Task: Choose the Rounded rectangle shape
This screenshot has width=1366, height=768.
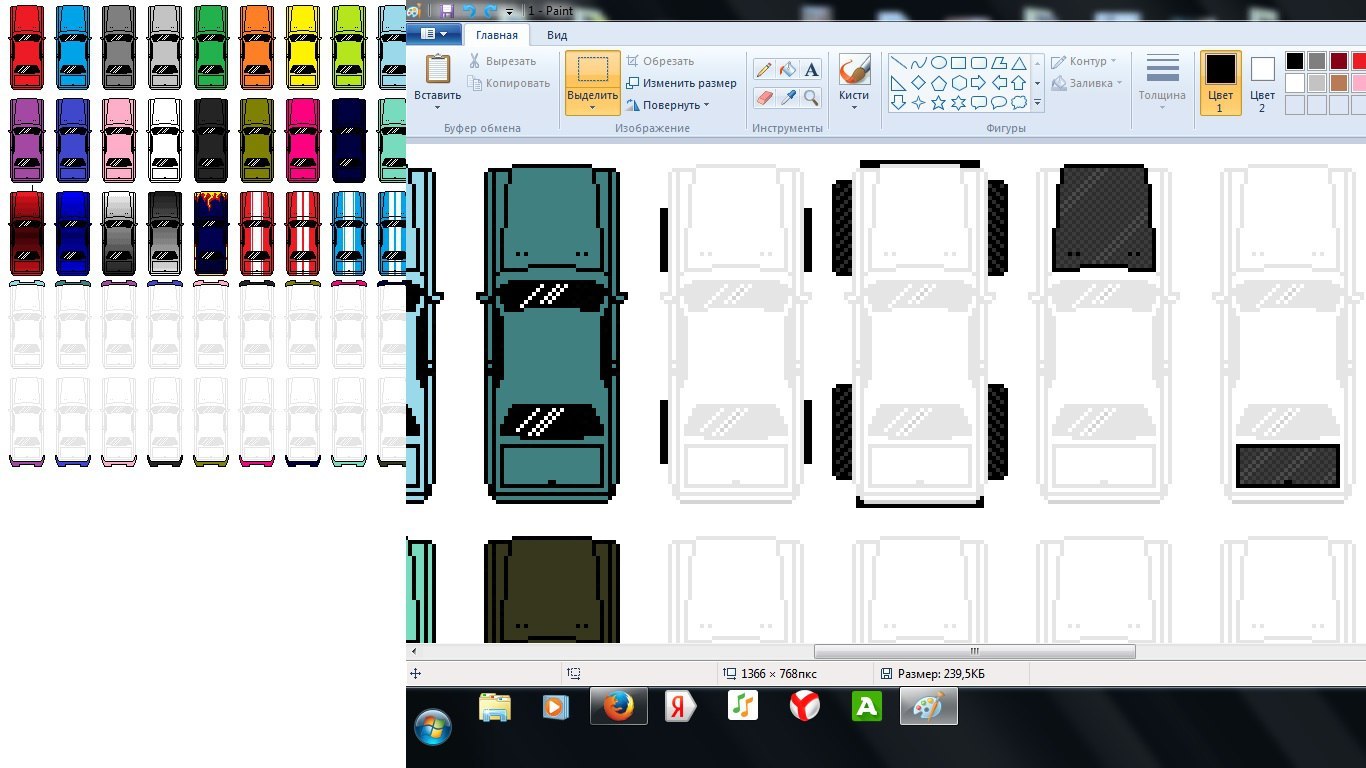Action: 979,62
